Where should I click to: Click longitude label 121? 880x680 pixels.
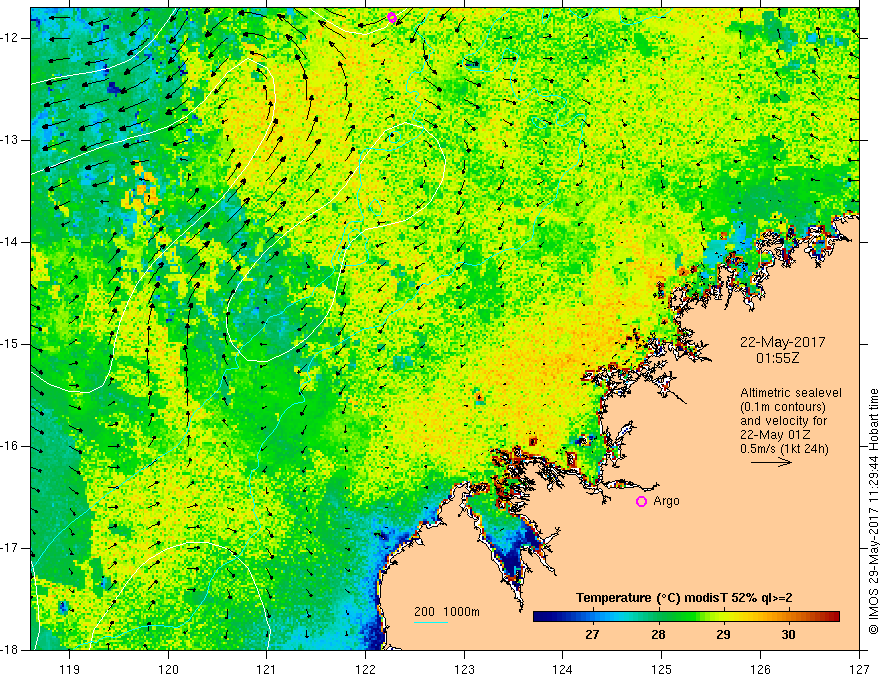click(266, 669)
